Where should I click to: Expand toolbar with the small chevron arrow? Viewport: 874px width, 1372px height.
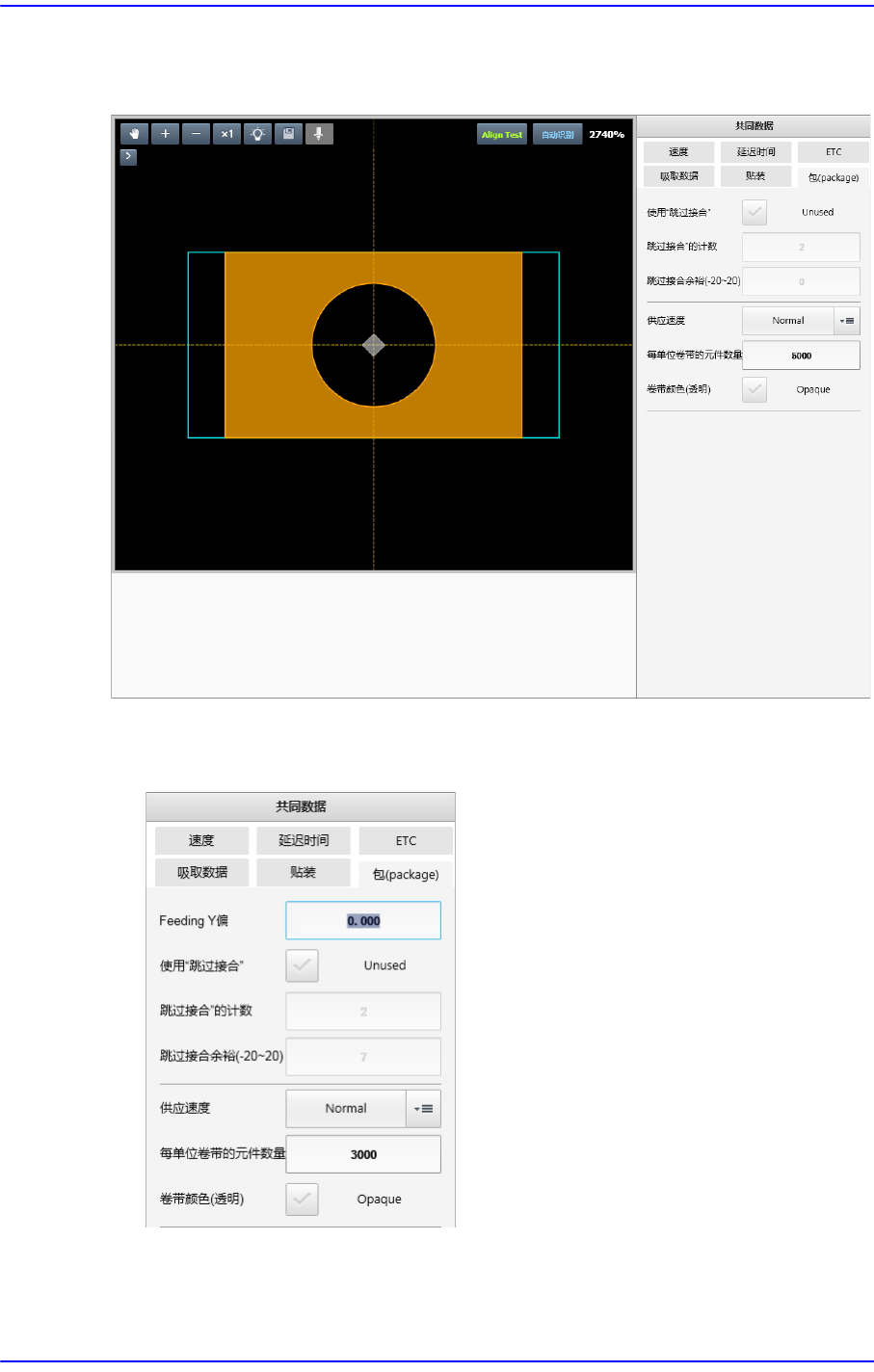[128, 156]
